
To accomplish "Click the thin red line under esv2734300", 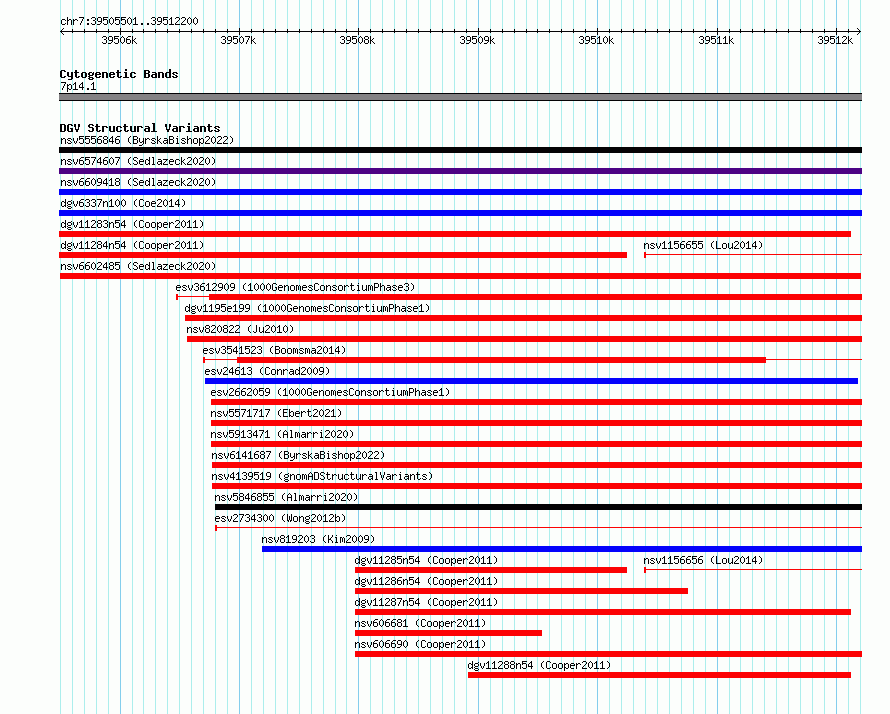I will 539,528.
